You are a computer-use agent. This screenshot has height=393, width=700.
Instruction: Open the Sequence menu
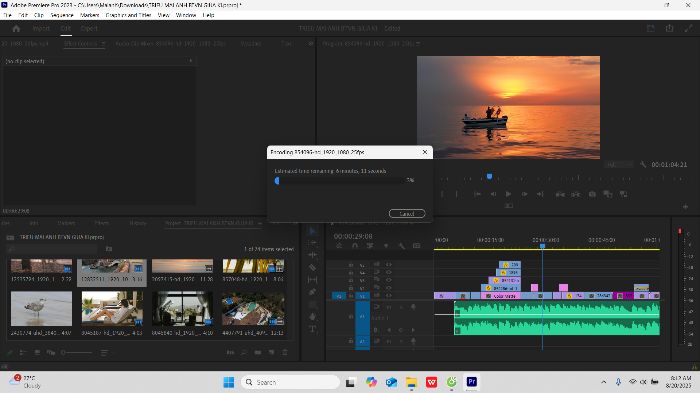(x=62, y=15)
